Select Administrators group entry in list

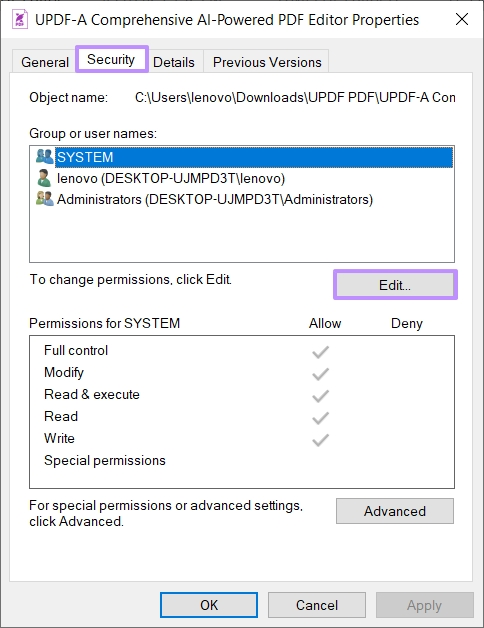pos(215,199)
